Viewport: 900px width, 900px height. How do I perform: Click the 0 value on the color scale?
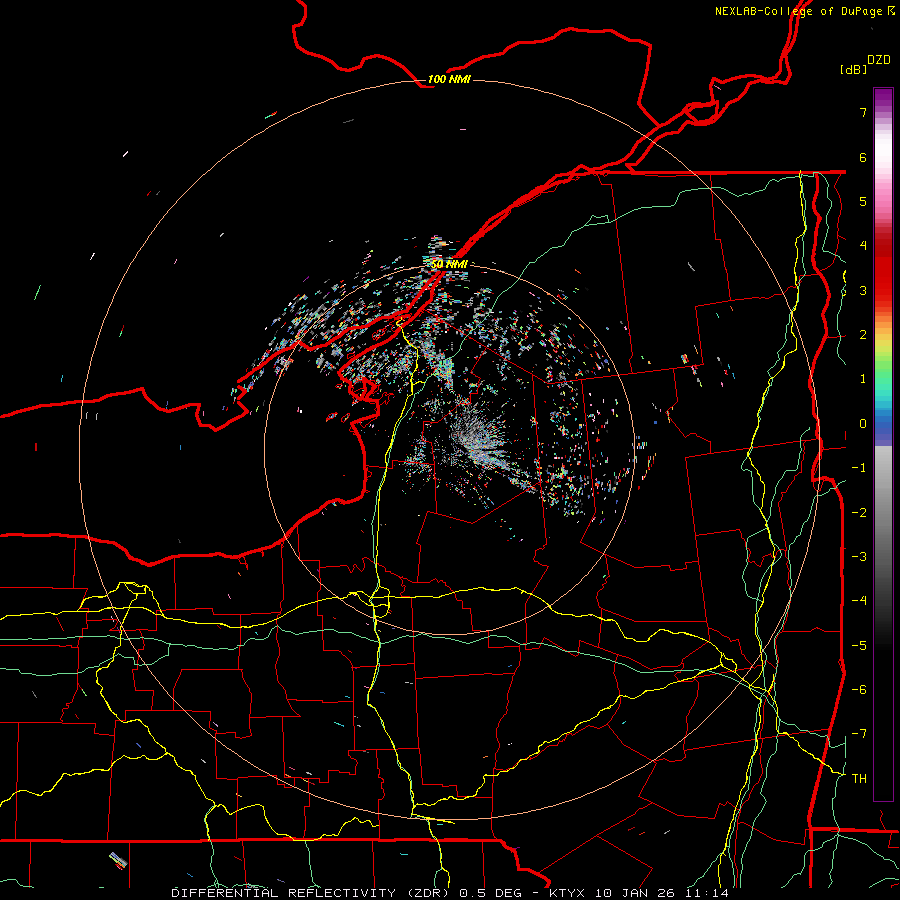coord(863,424)
